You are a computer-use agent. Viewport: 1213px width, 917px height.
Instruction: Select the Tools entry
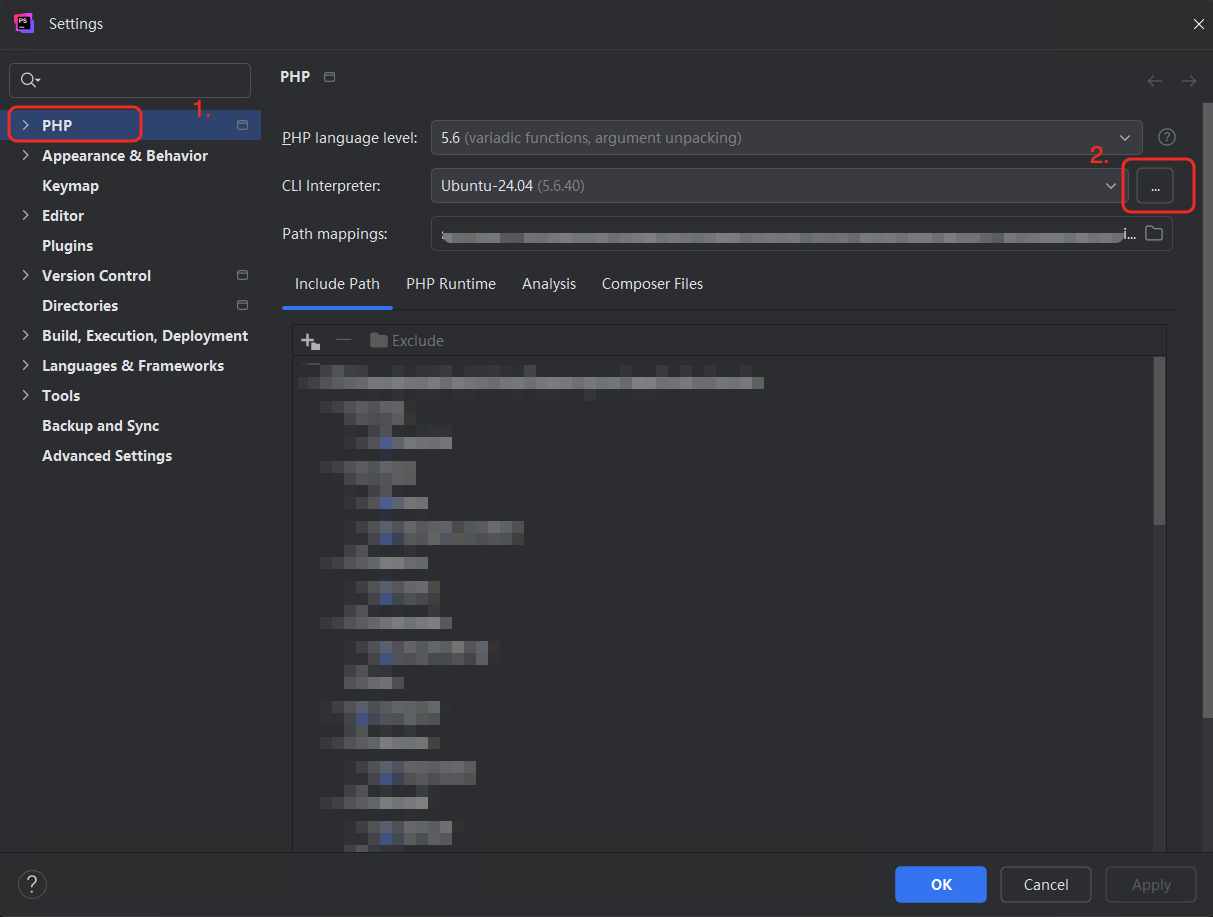tap(61, 396)
